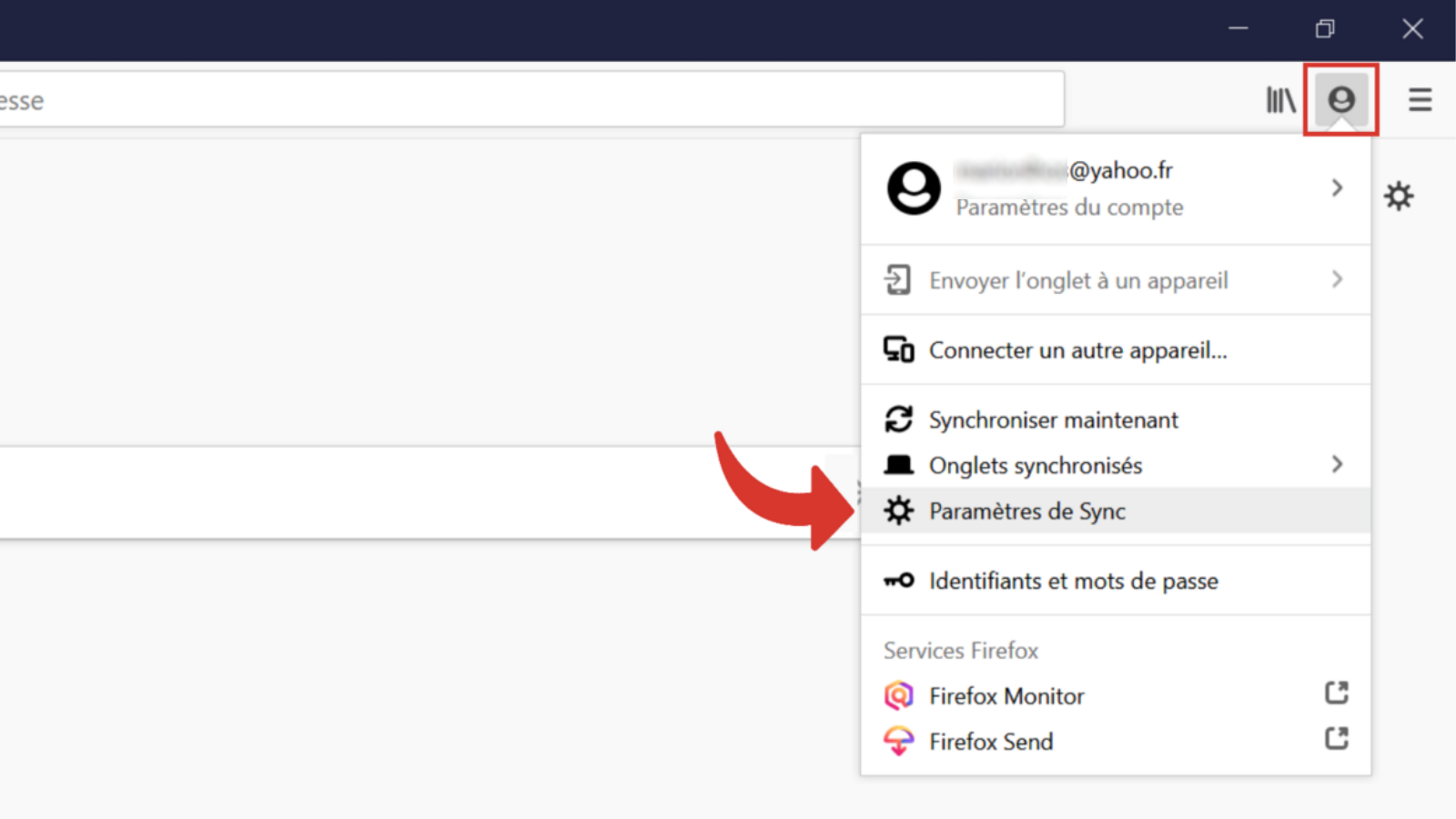Select the Firefox Monitor service icon
The image size is (1456, 819).
[x=899, y=694]
